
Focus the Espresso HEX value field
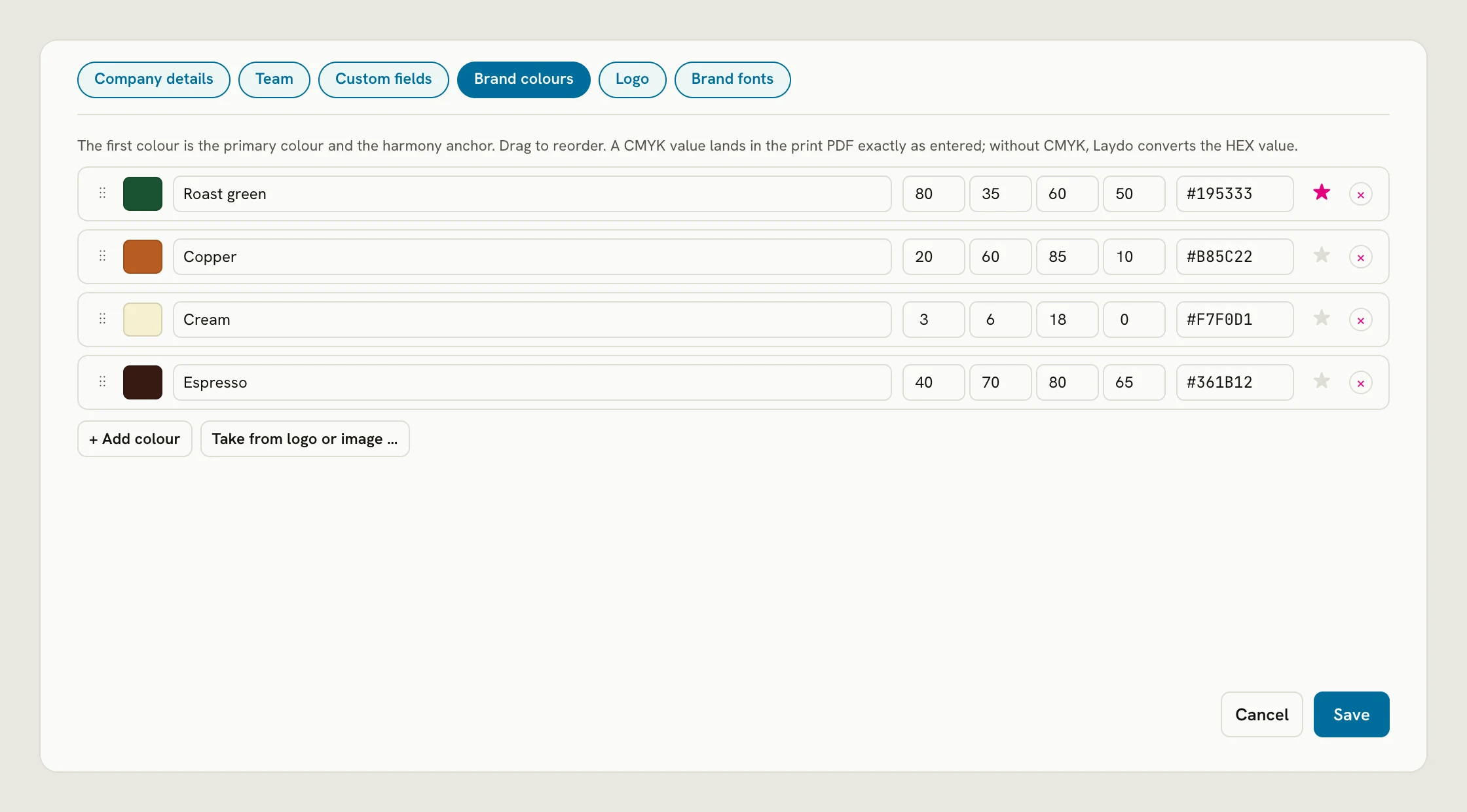pyautogui.click(x=1235, y=382)
